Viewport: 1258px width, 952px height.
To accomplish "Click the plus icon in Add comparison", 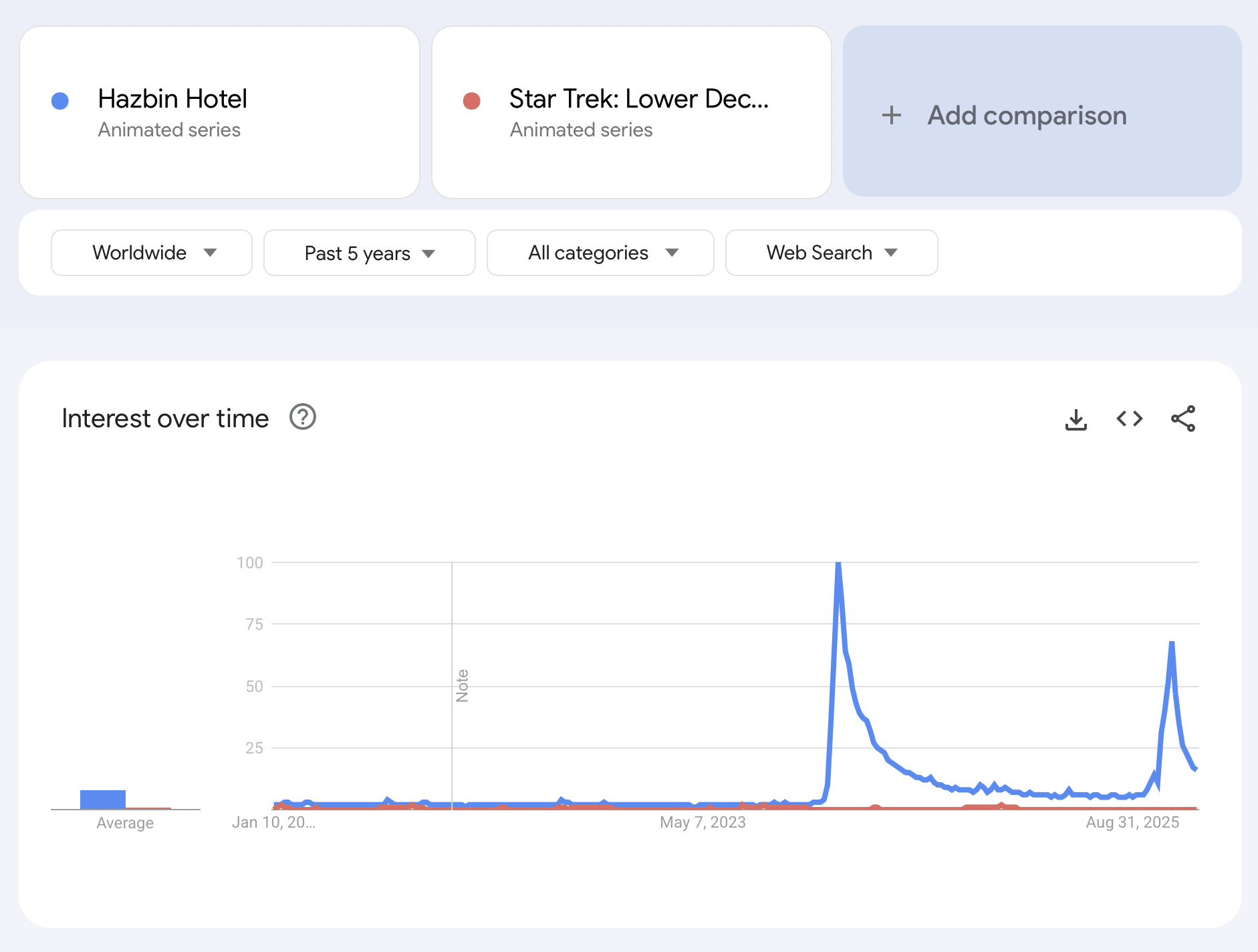I will tap(892, 115).
